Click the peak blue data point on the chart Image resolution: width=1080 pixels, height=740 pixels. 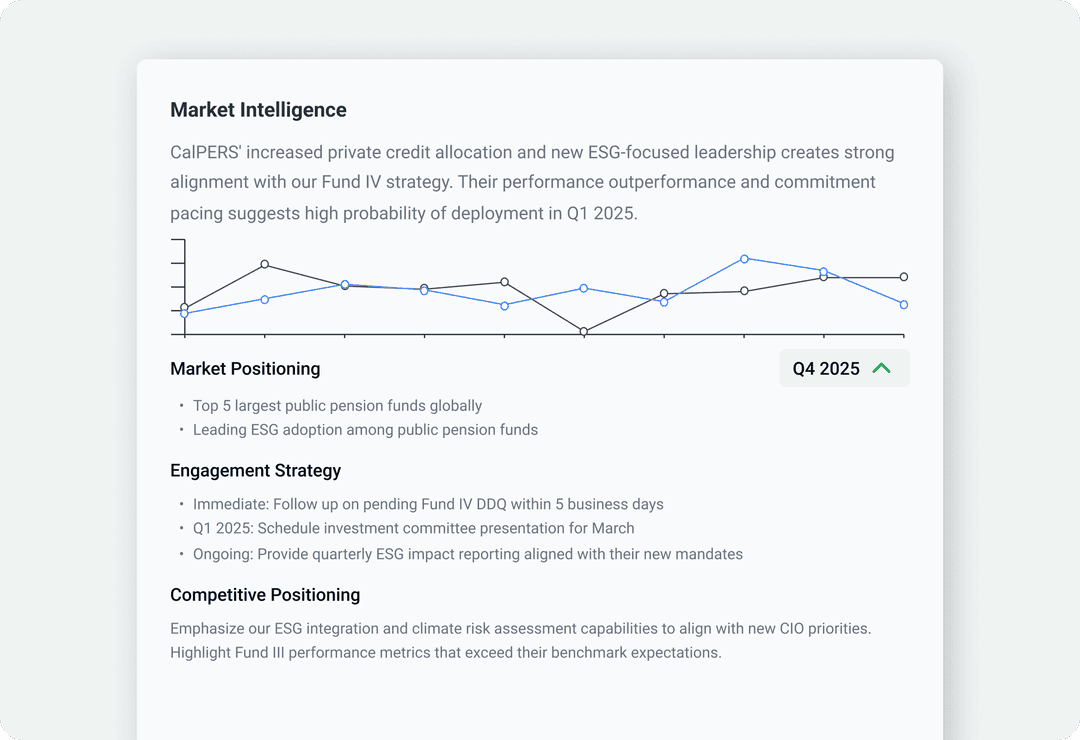744,259
